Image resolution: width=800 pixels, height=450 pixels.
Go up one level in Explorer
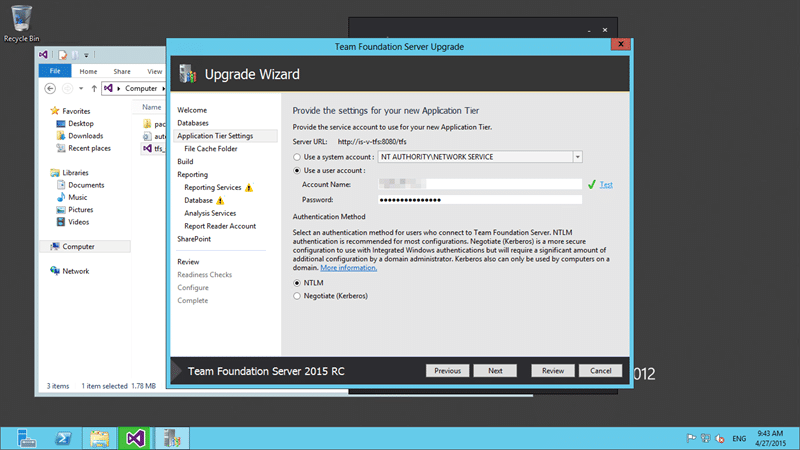(x=94, y=88)
